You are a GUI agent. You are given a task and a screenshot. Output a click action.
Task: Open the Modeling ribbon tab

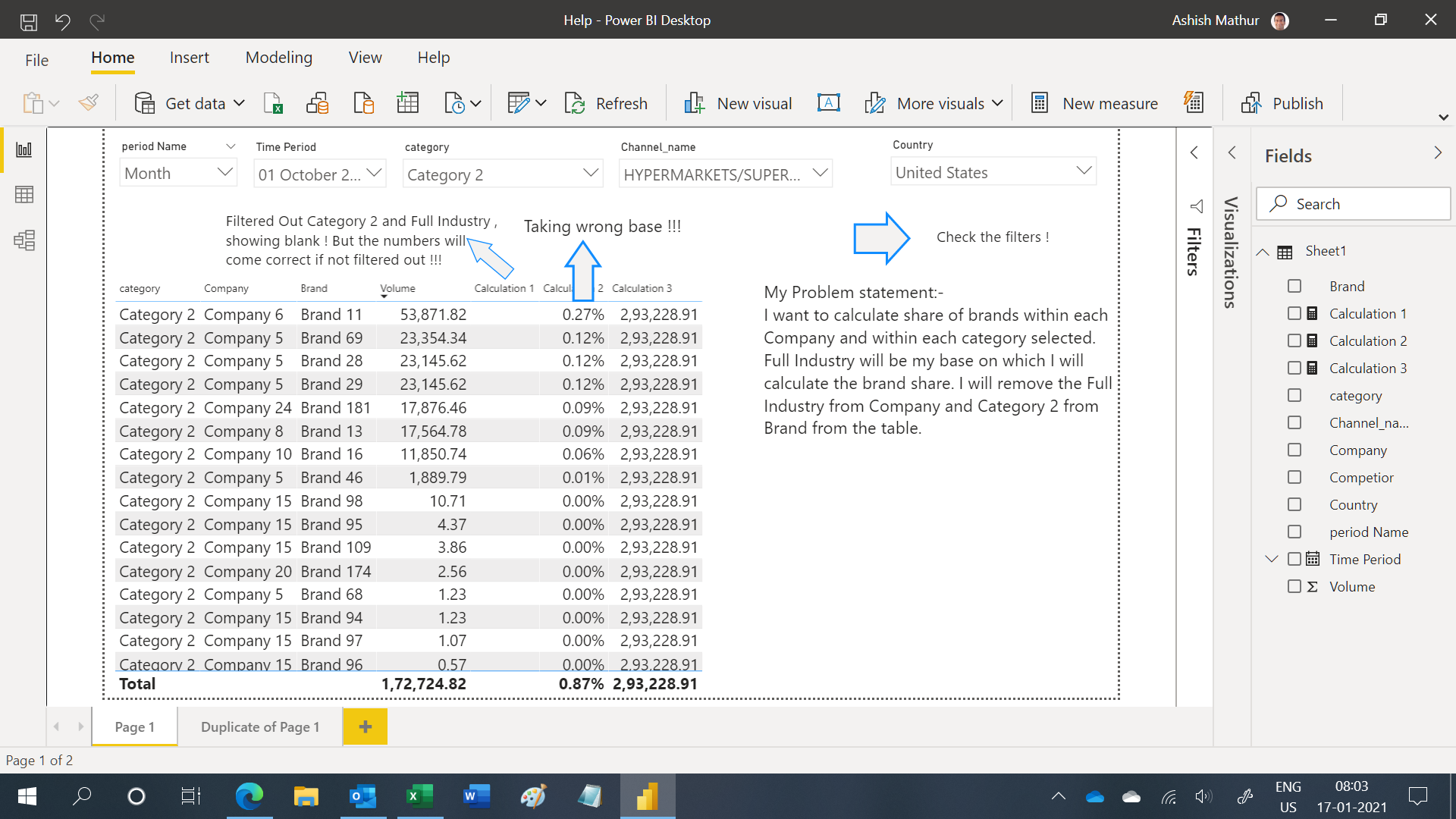tap(279, 58)
